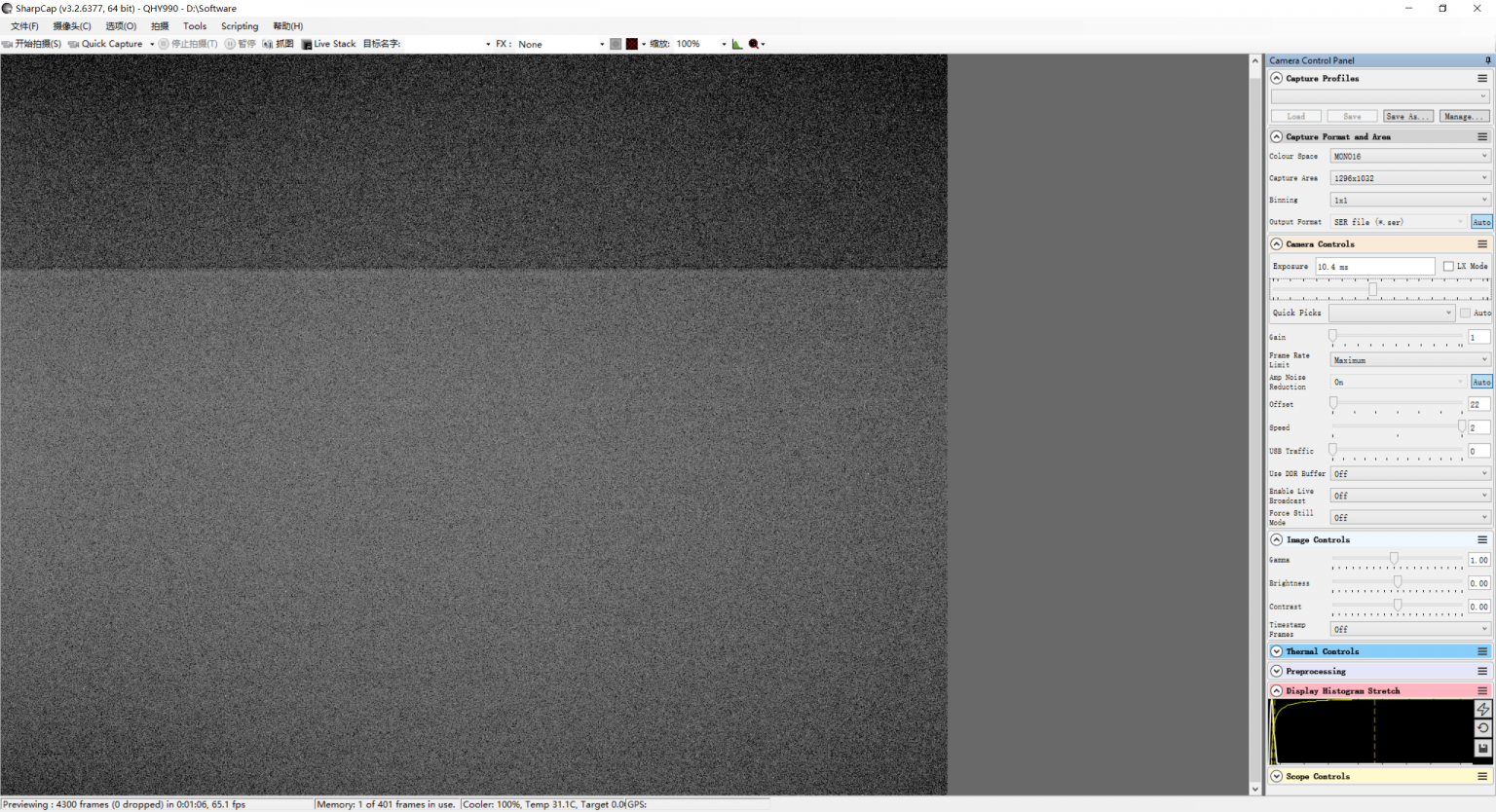Image resolution: width=1496 pixels, height=812 pixels.
Task: Open the Camera Controls section menu icon
Action: [x=1482, y=244]
